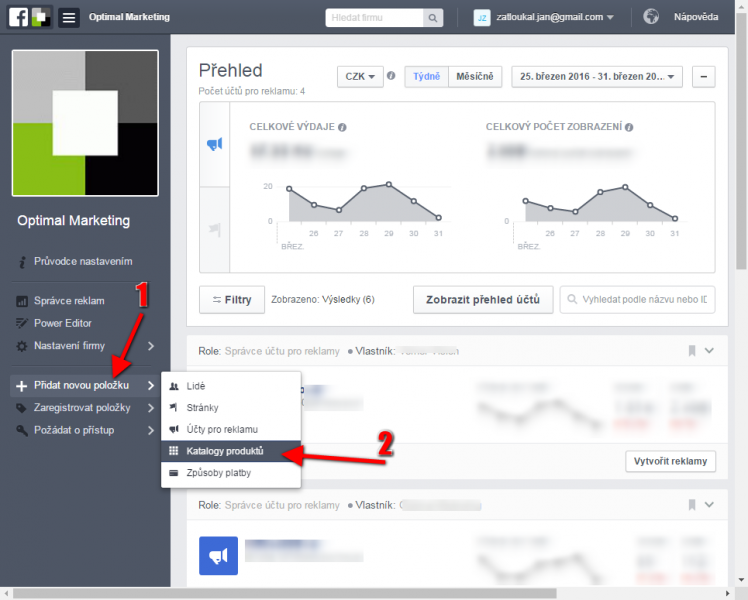The image size is (748, 600).
Task: Open the hamburger menu icon
Action: coord(69,18)
